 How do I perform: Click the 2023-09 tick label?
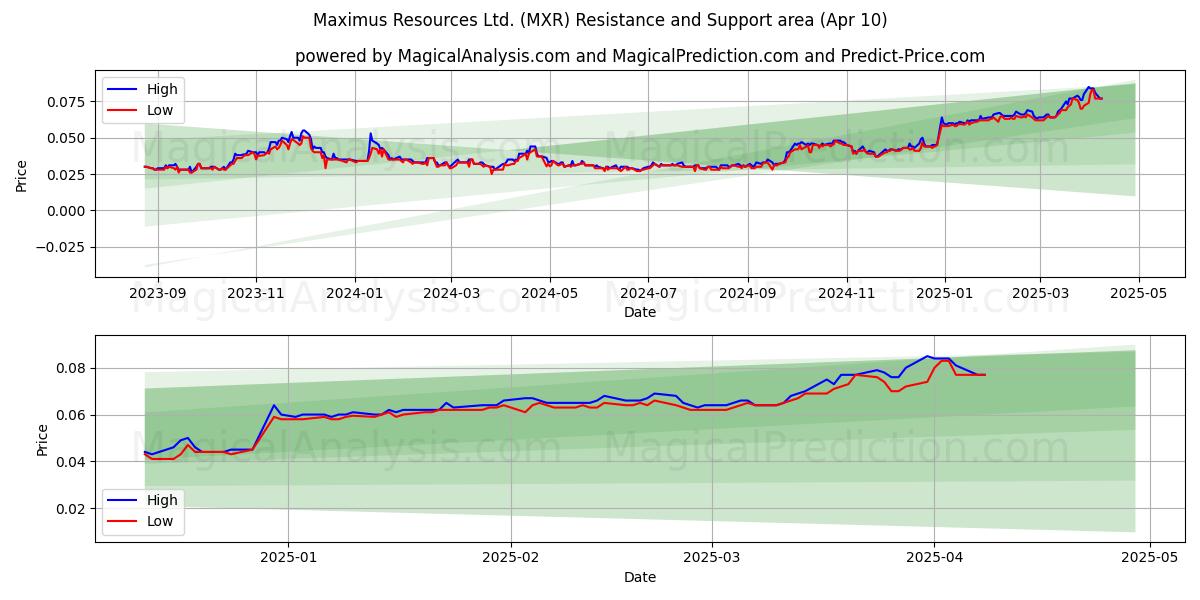(159, 293)
